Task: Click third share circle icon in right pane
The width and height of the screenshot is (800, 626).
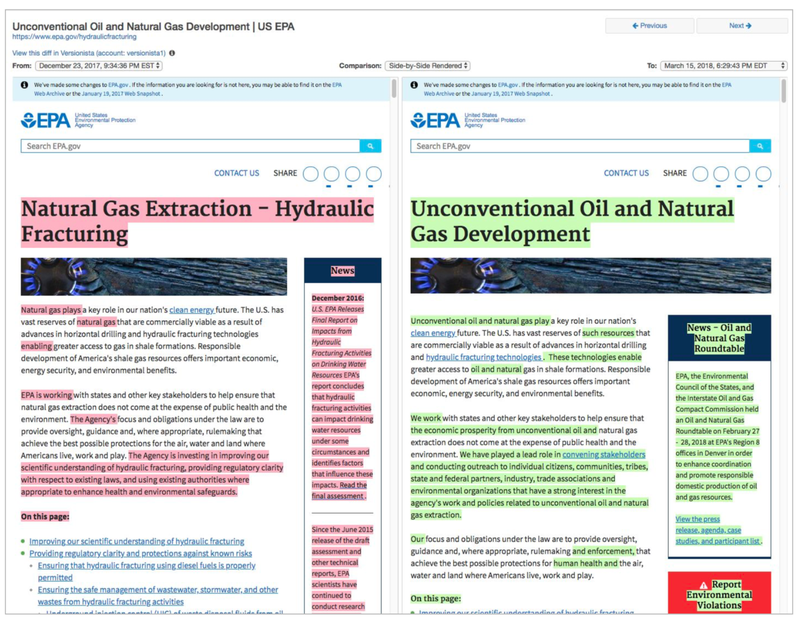Action: click(x=742, y=174)
